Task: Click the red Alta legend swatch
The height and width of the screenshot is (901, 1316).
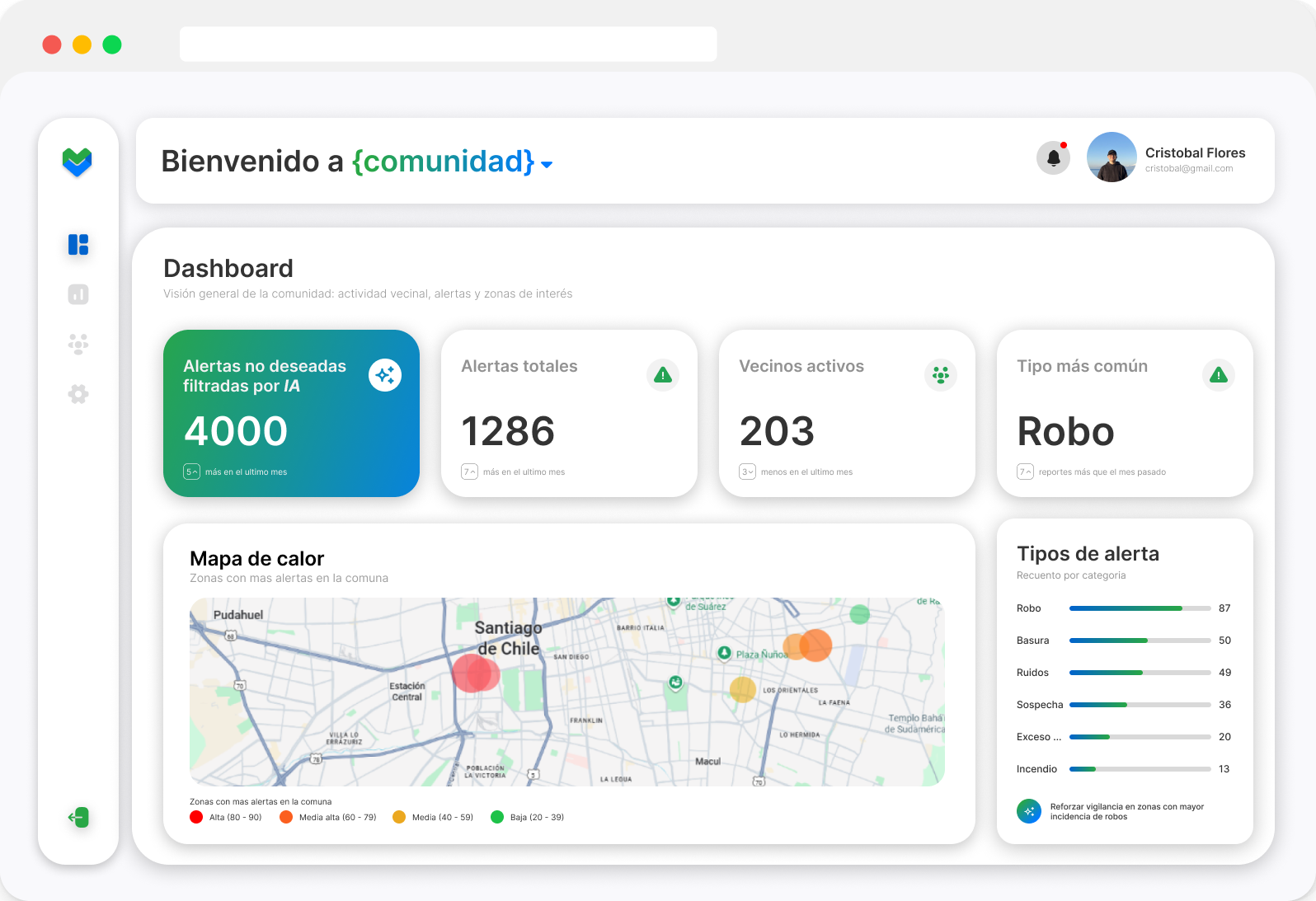Action: [x=196, y=817]
